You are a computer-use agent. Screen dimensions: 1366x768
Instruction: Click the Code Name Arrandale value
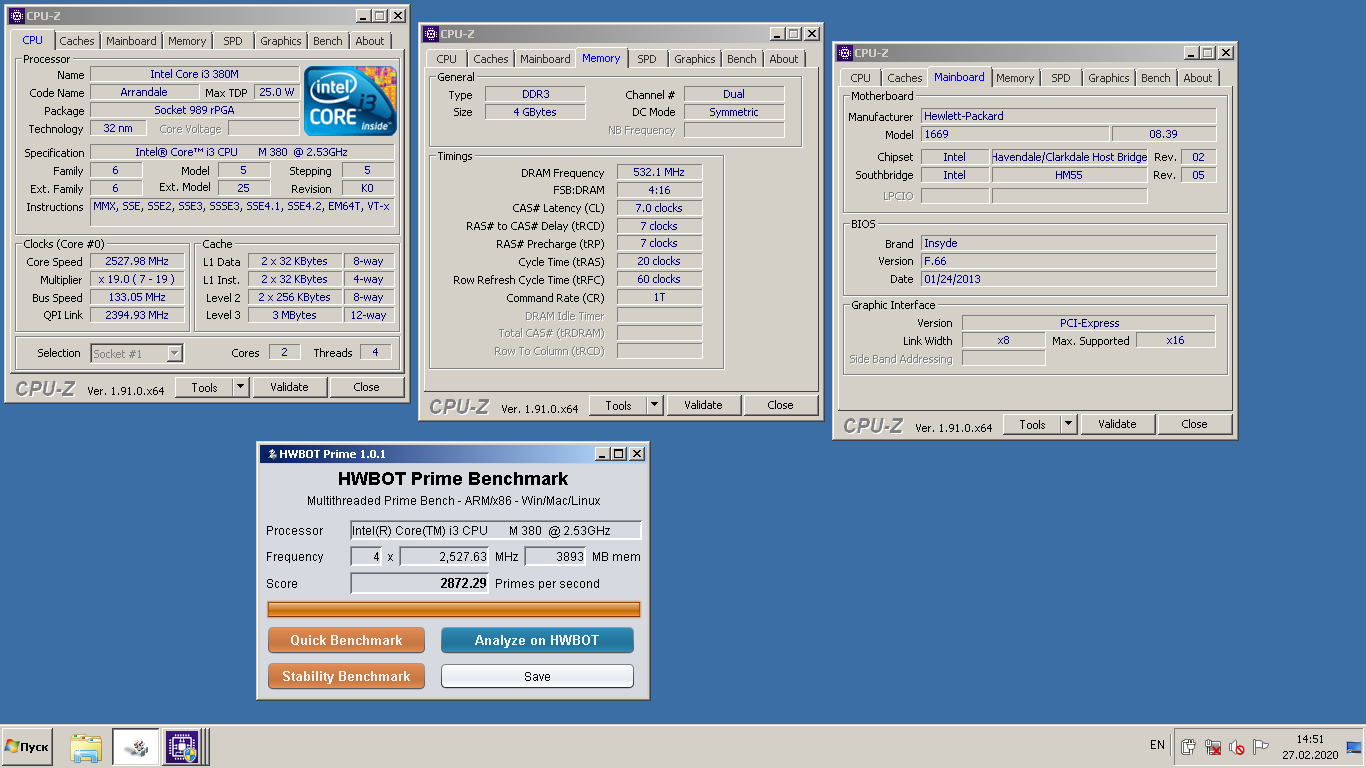point(144,92)
